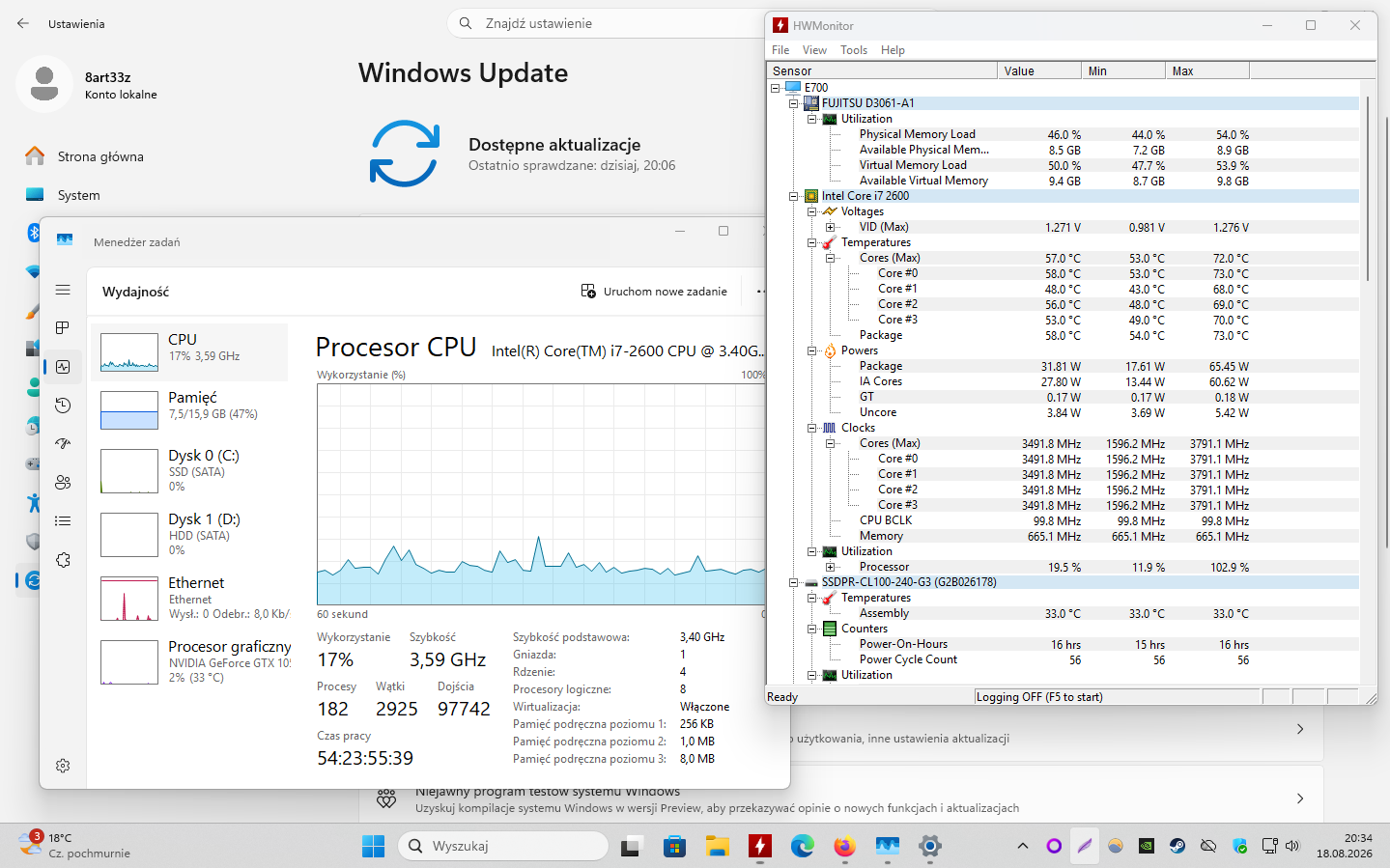Click the Value column header in HWMonitor
1390x868 pixels.
pos(1039,70)
